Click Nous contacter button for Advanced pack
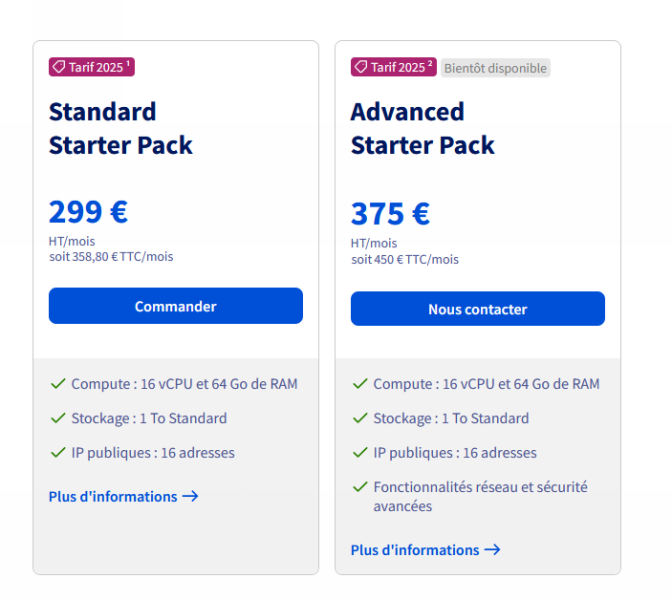The width and height of the screenshot is (672, 600). pyautogui.click(x=477, y=309)
